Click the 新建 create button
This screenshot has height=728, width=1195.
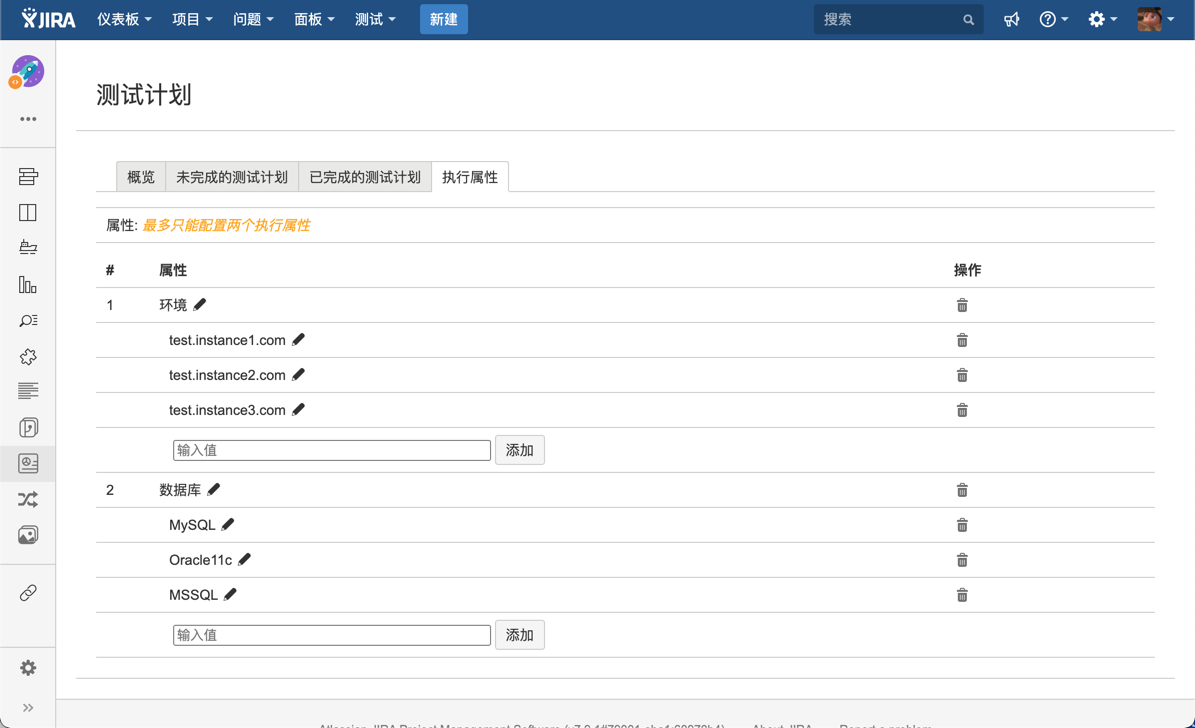pos(443,20)
